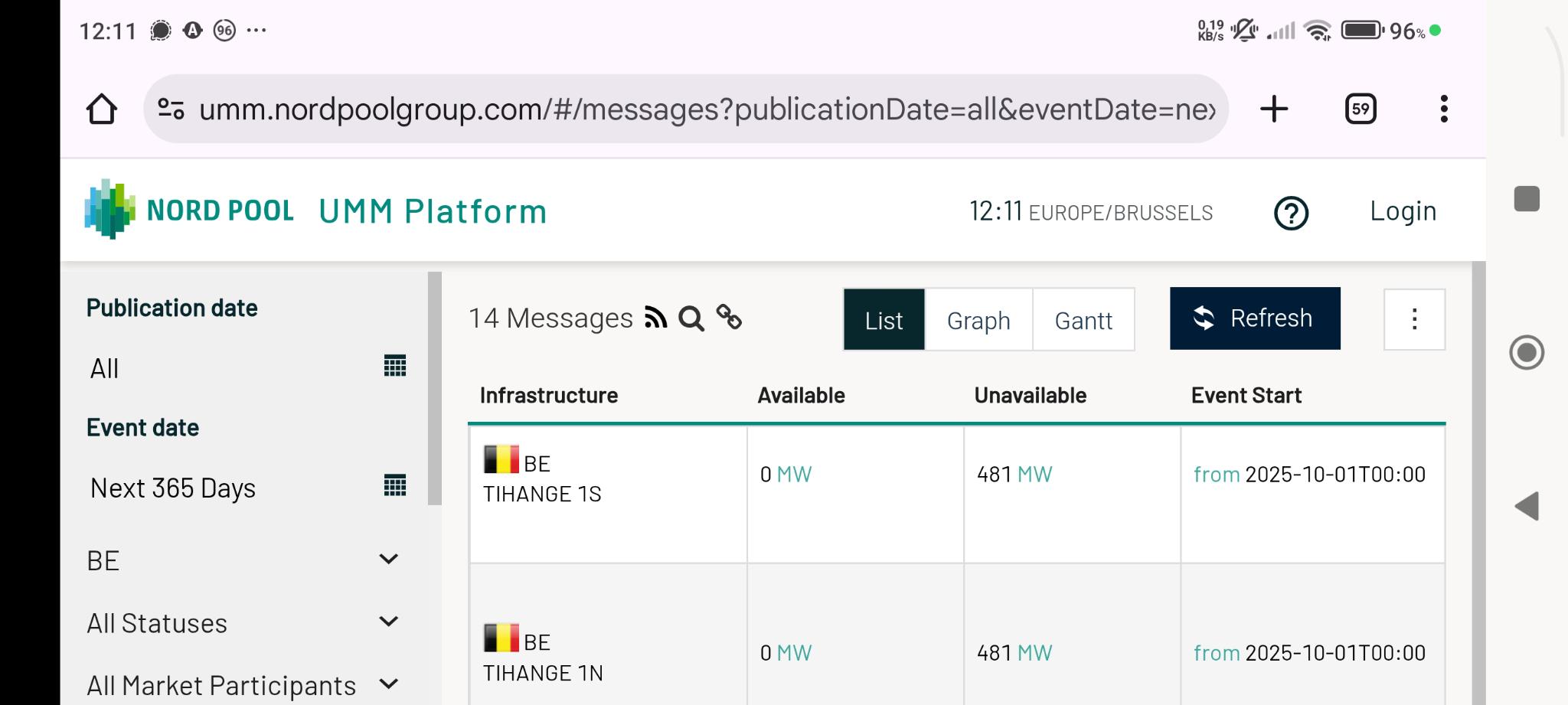
Task: Switch to the Graph view tab
Action: [978, 320]
